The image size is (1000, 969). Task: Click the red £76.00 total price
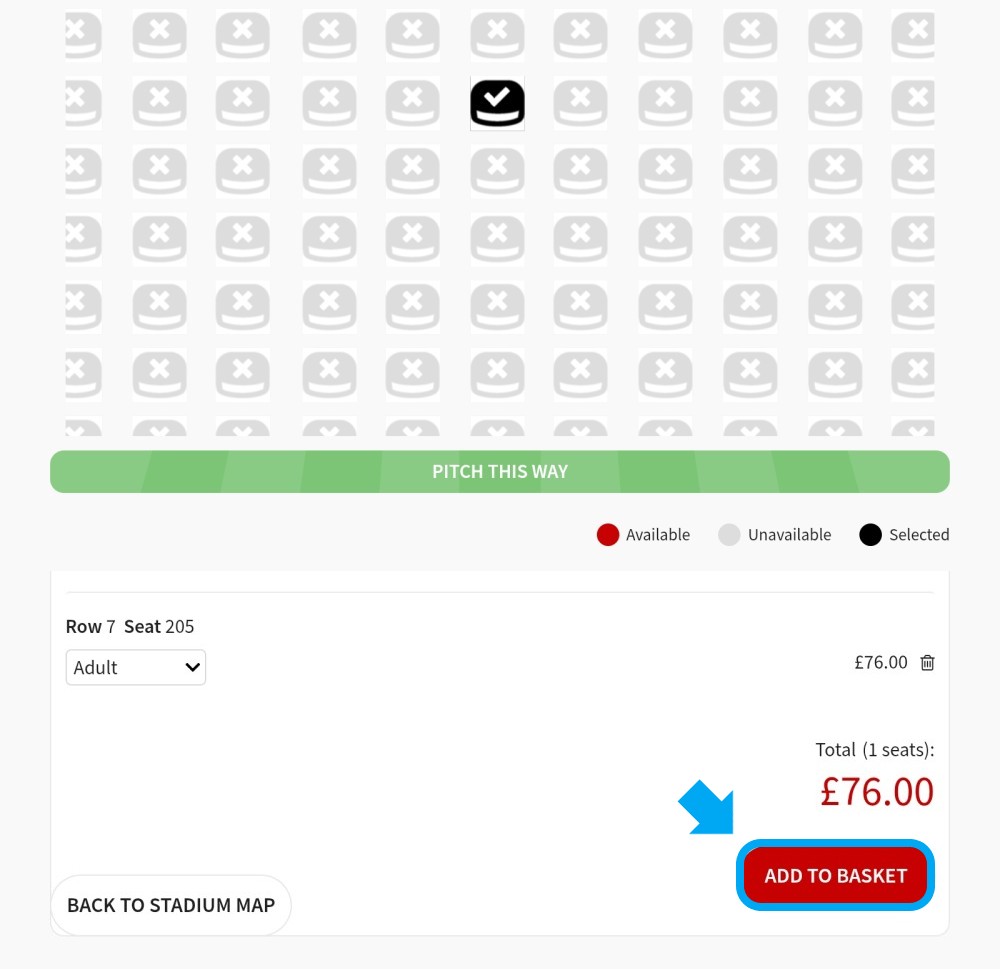(x=877, y=792)
